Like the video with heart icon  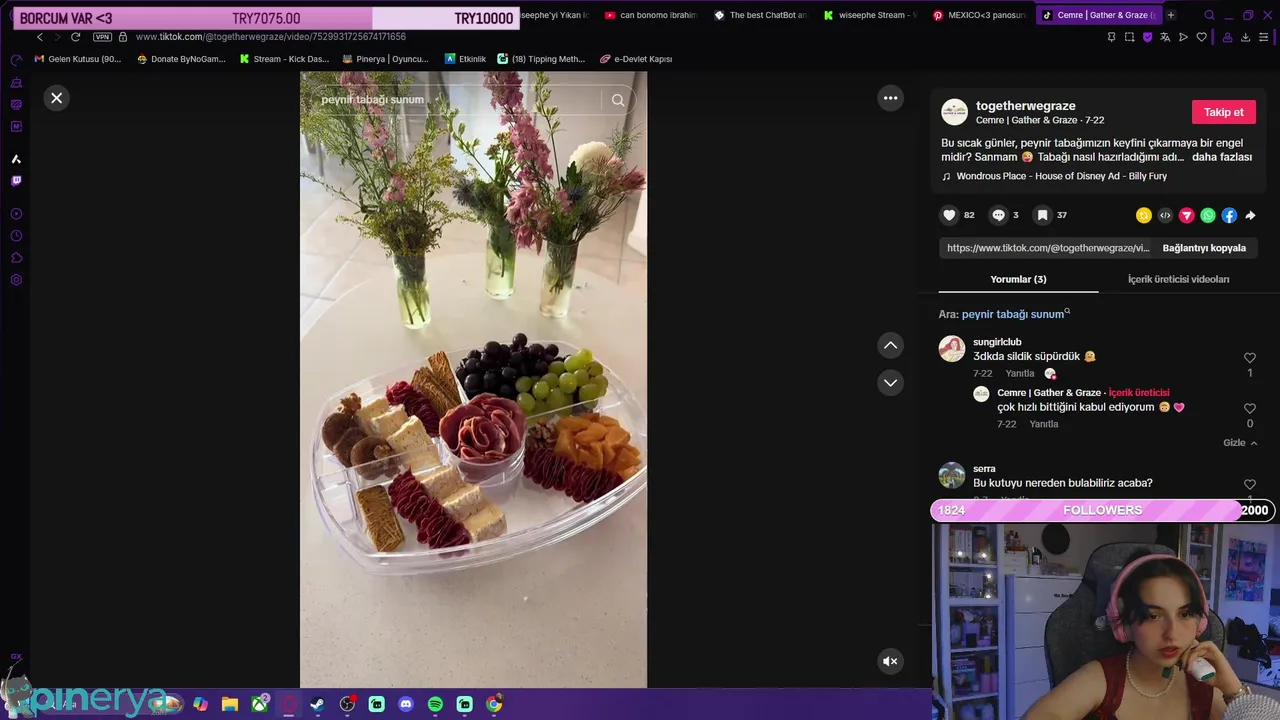949,215
